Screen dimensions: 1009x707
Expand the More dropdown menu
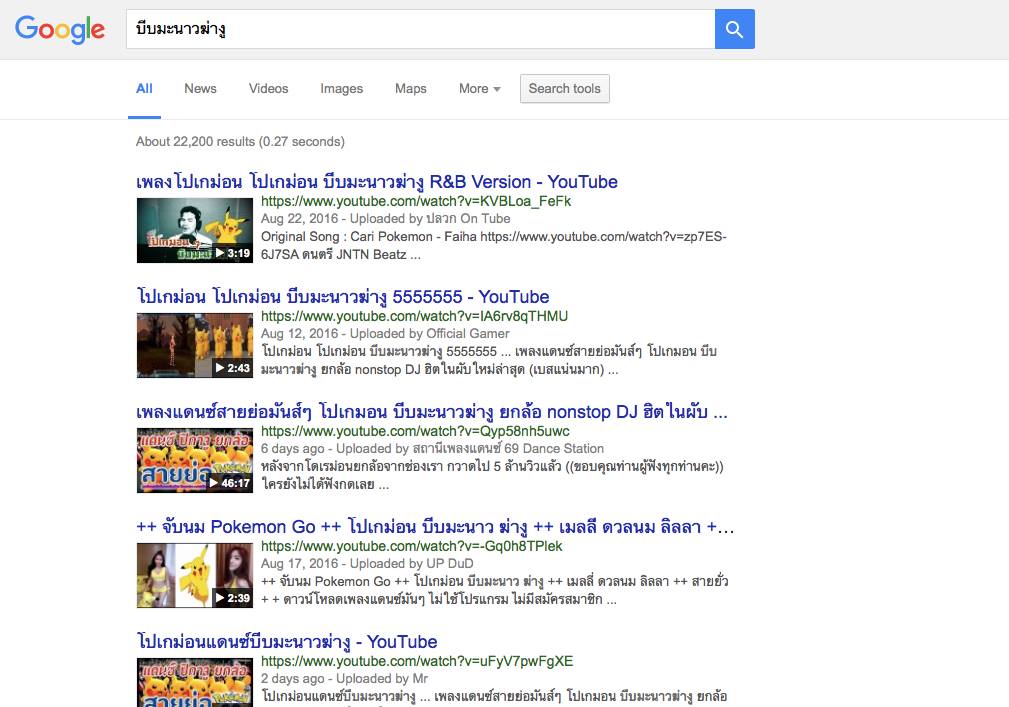(479, 89)
